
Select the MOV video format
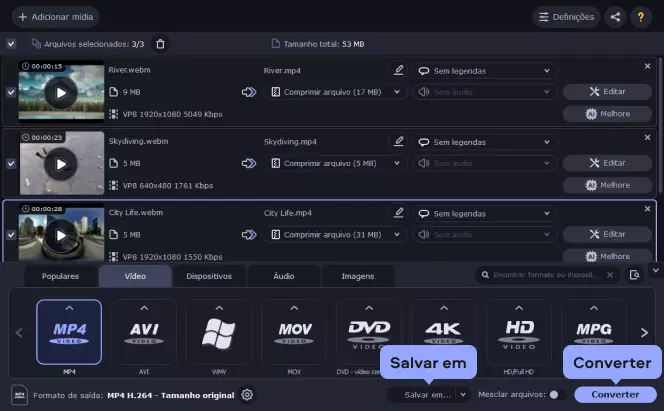pyautogui.click(x=294, y=332)
